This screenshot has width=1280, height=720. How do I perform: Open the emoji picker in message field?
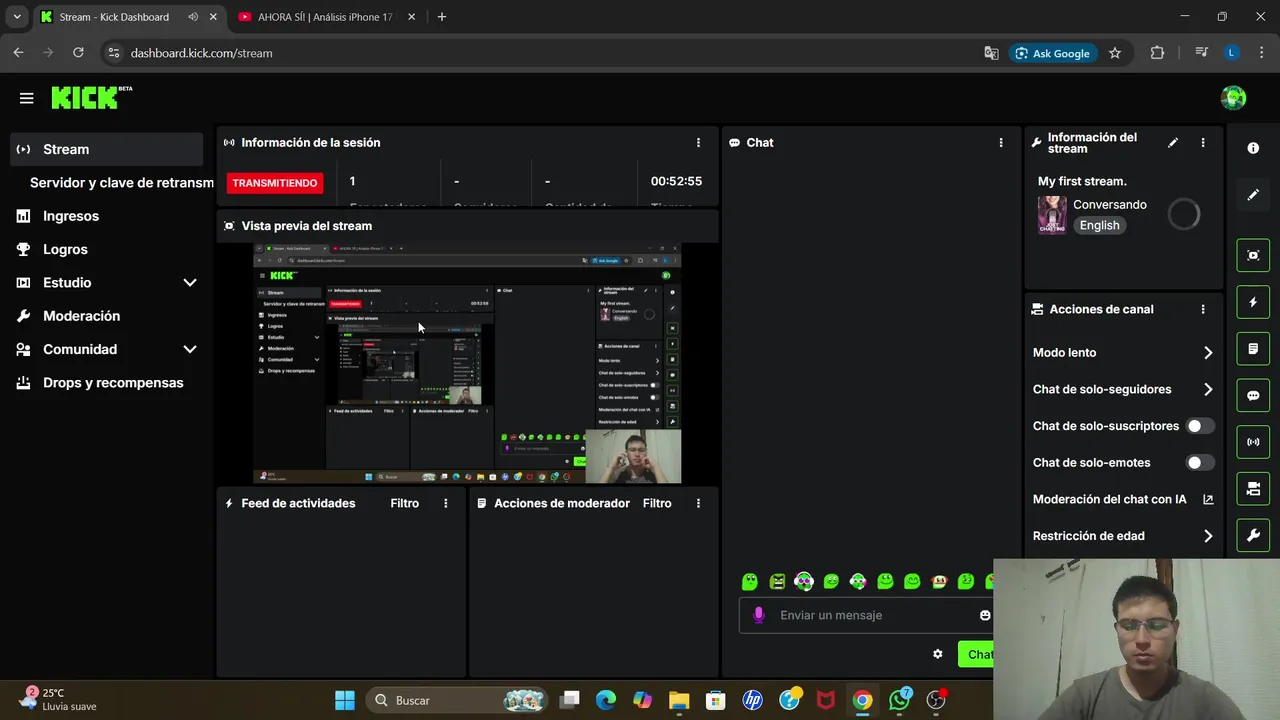pos(985,615)
